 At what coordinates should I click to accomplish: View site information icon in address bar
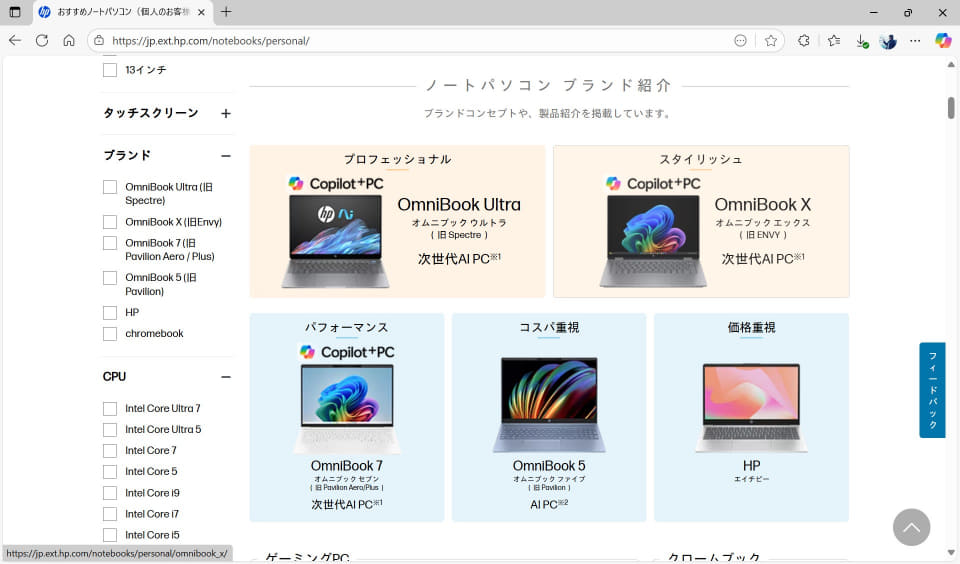tap(99, 41)
